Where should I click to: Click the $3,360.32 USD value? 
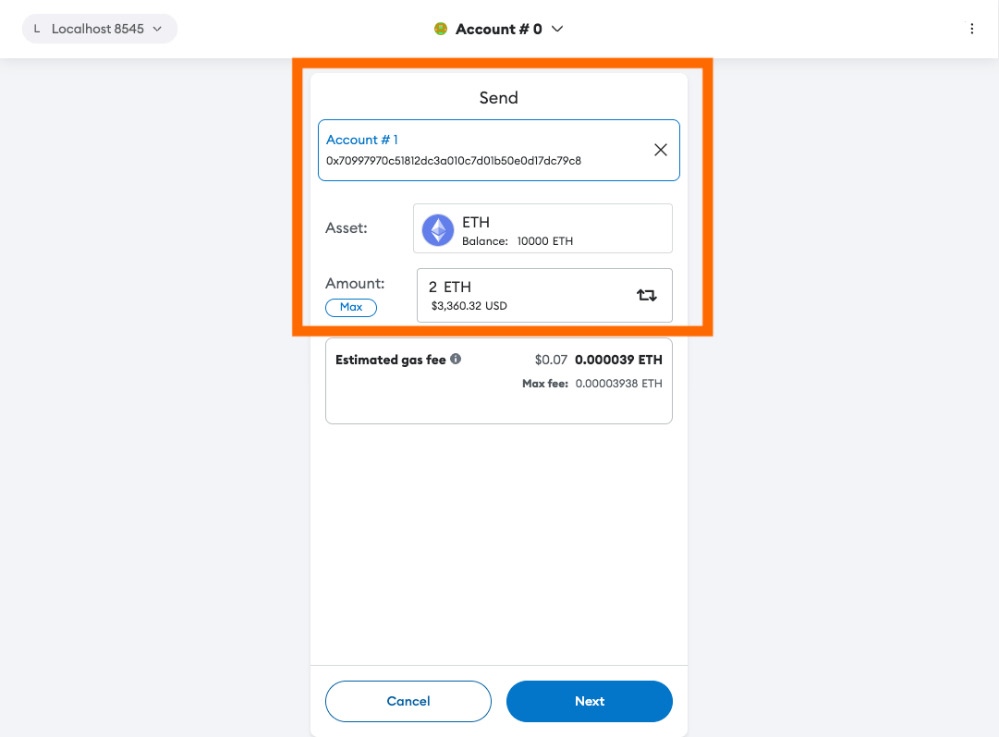coord(469,306)
